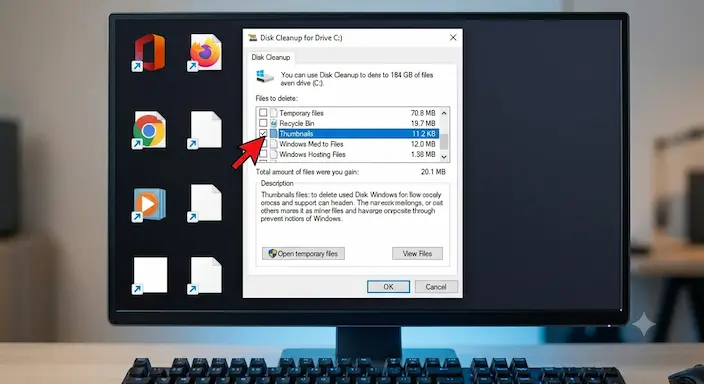
Task: Switch to the Disk Cleanup tab
Action: (271, 57)
